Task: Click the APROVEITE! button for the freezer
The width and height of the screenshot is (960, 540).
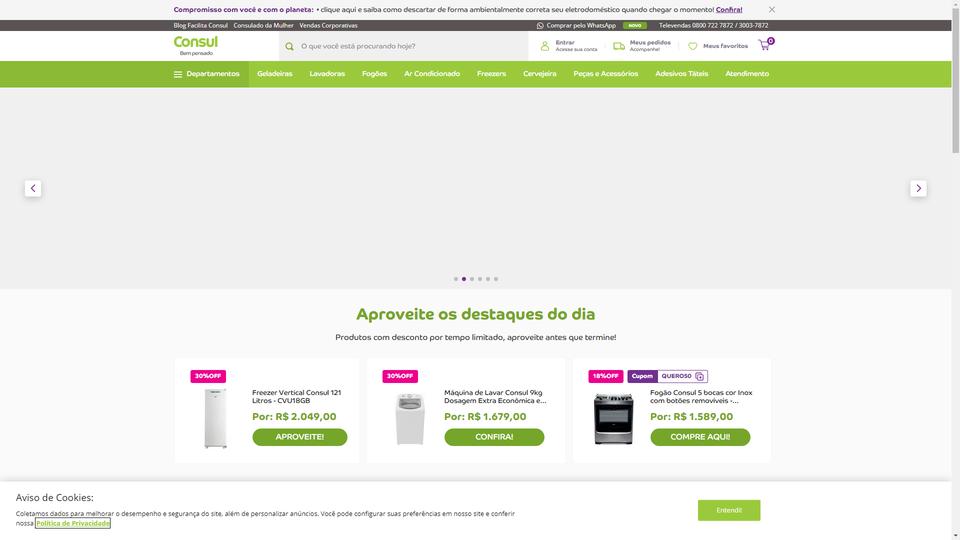Action: tap(299, 437)
